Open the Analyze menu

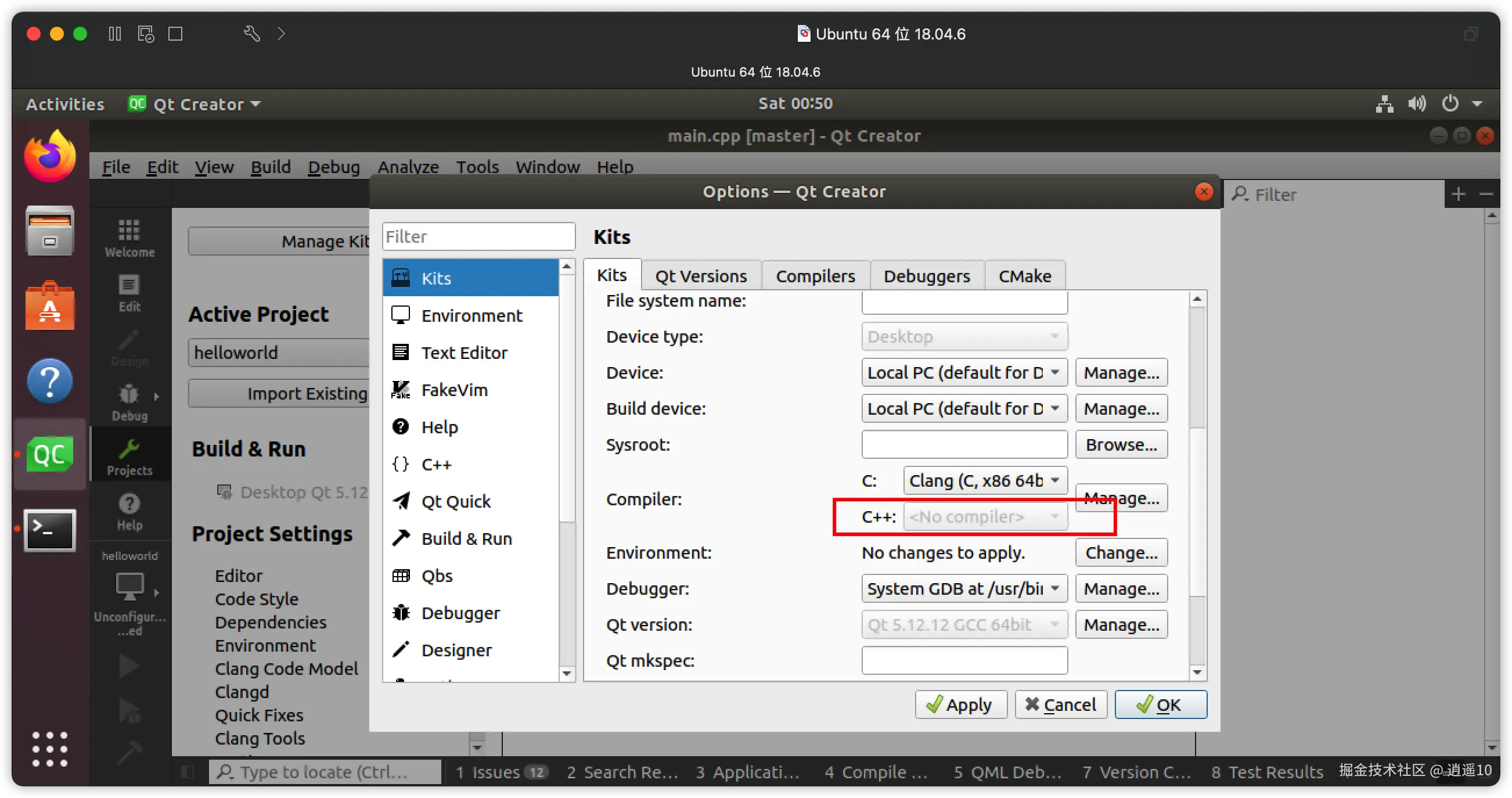point(408,167)
